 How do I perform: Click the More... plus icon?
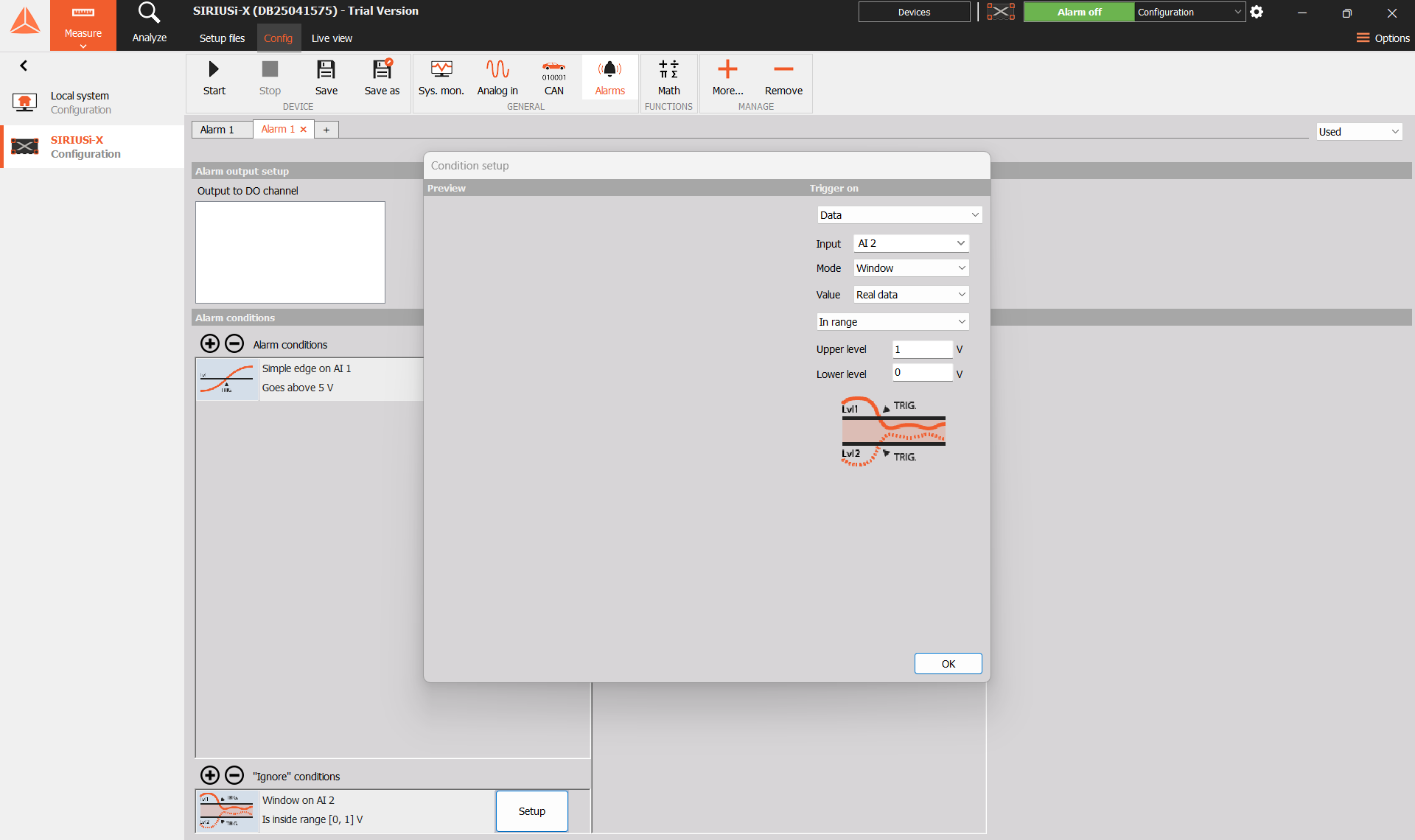[727, 69]
